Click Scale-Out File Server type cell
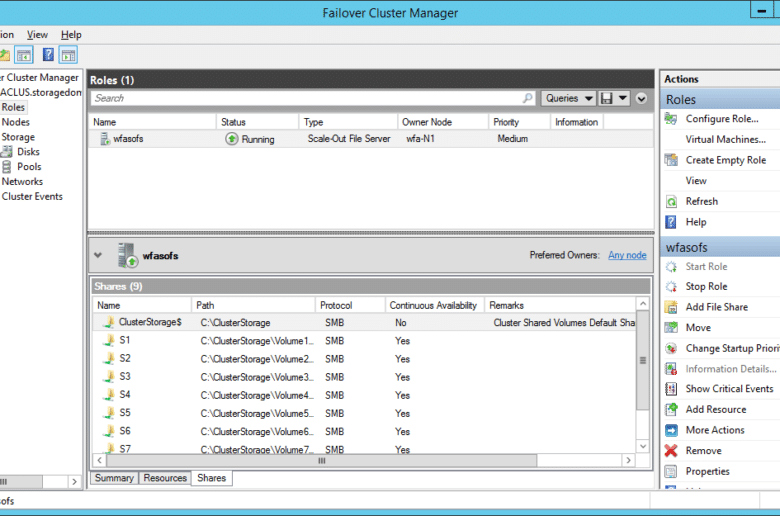This screenshot has width=780, height=516. (x=349, y=139)
